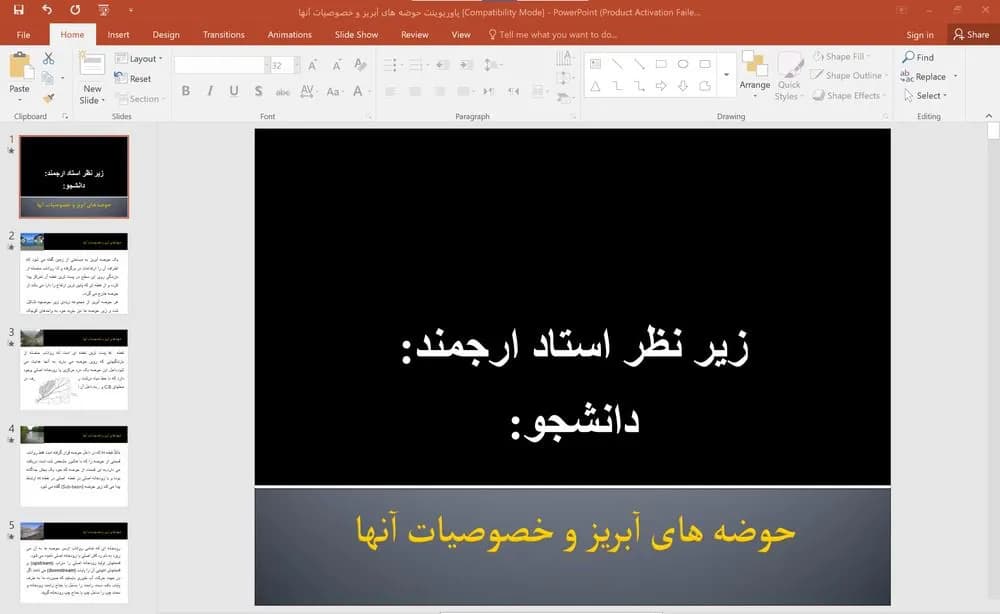This screenshot has height=614, width=1000.
Task: Open the Transitions tab
Action: point(223,34)
